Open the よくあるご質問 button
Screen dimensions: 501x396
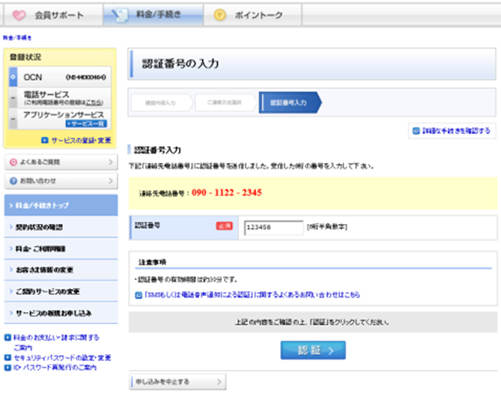tap(61, 162)
